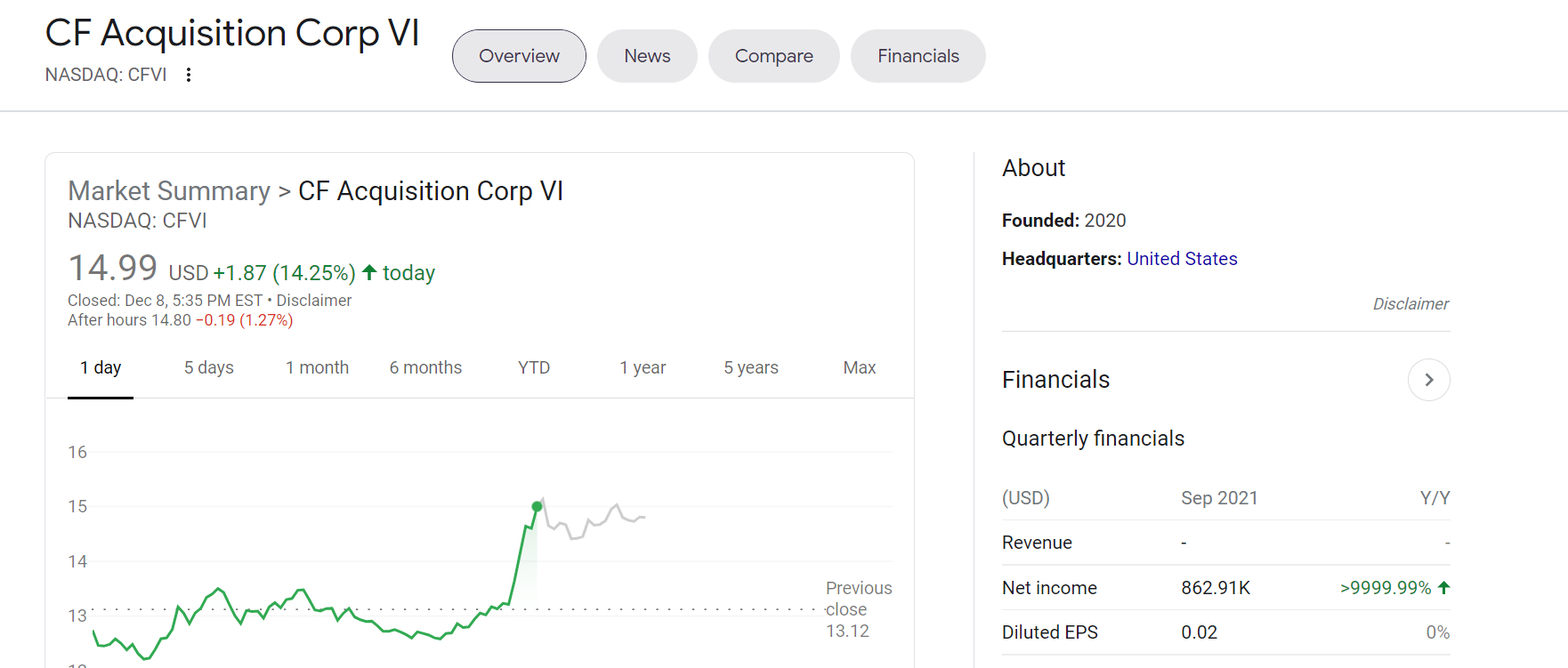
Task: Open the Compare tab
Action: [773, 56]
